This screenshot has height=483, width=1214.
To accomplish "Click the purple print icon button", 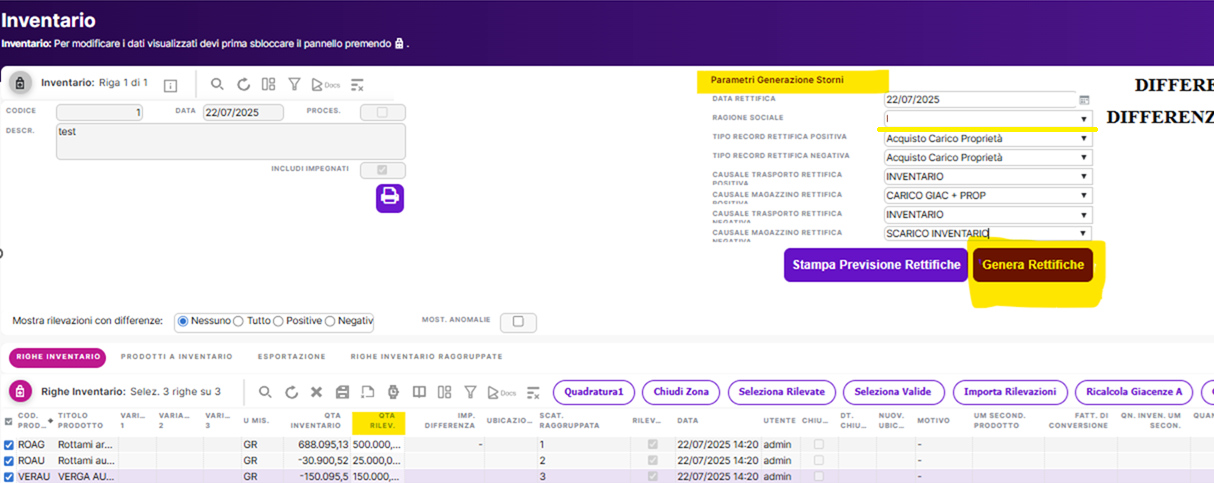I will [x=390, y=197].
